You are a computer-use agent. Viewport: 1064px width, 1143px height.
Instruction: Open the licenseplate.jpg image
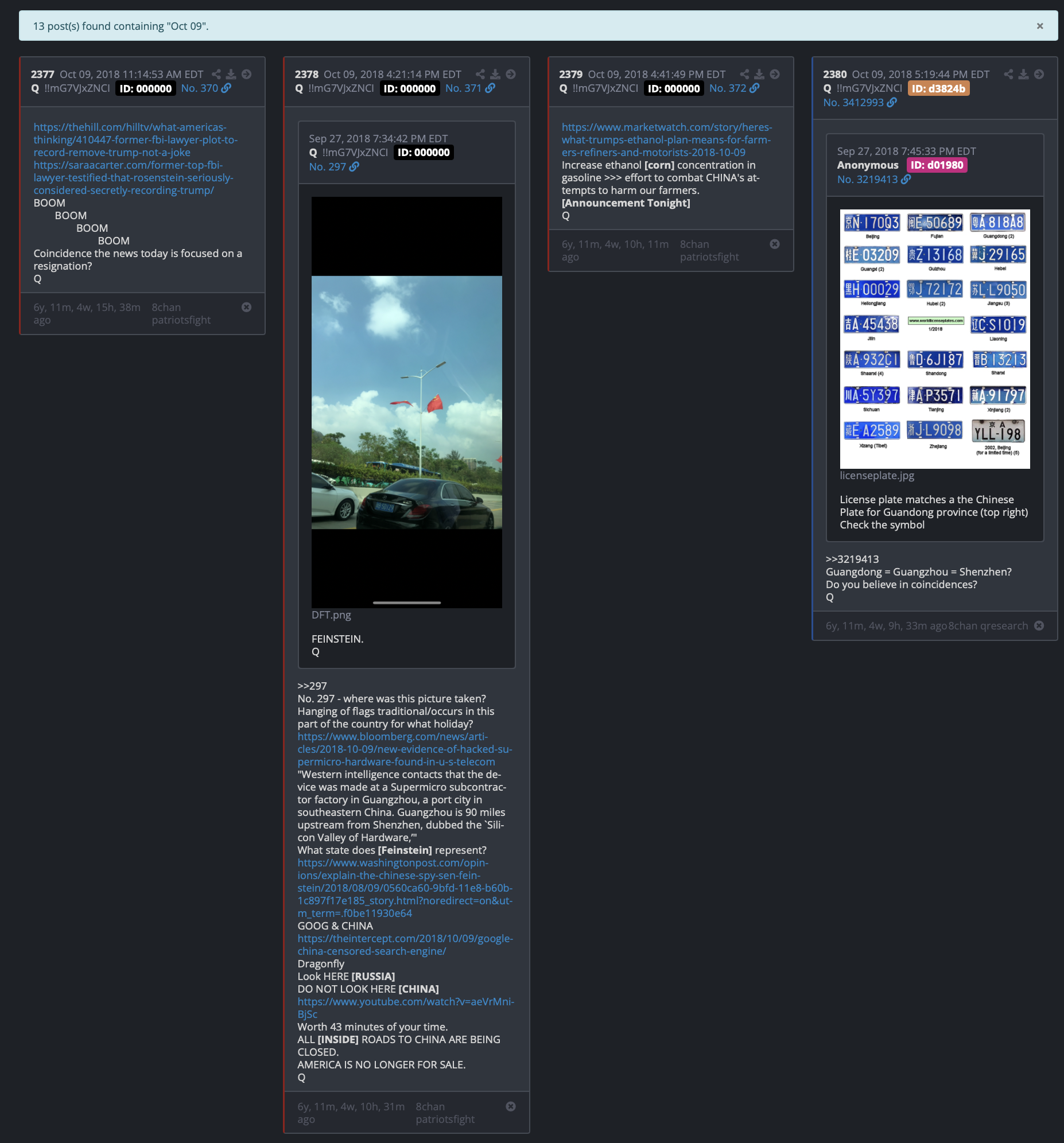935,339
